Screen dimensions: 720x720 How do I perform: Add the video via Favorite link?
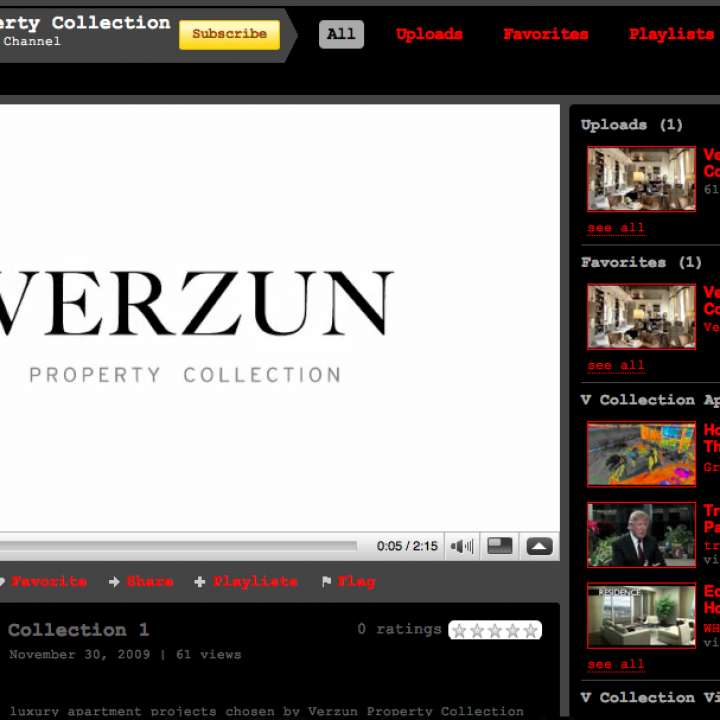pos(49,582)
